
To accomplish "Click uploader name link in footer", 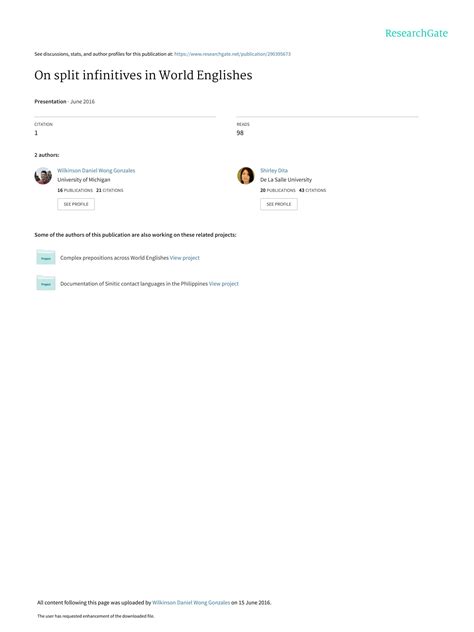I will click(x=191, y=603).
